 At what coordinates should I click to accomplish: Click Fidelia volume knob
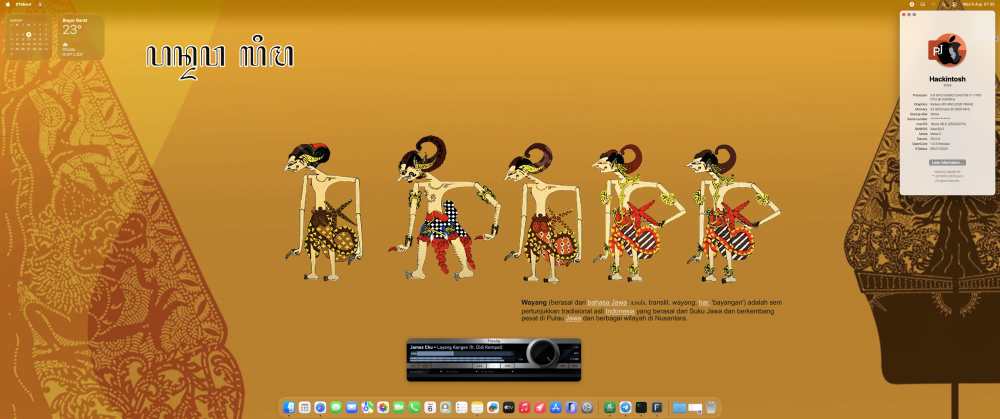(x=543, y=353)
